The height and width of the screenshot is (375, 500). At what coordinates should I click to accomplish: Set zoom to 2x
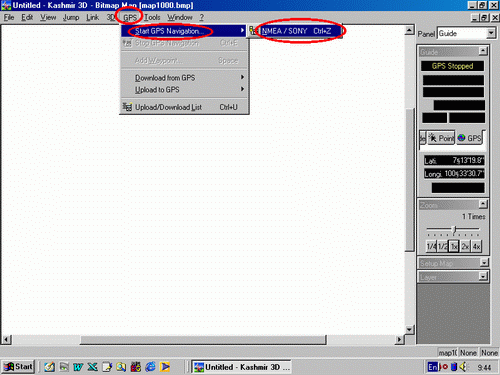tap(465, 246)
